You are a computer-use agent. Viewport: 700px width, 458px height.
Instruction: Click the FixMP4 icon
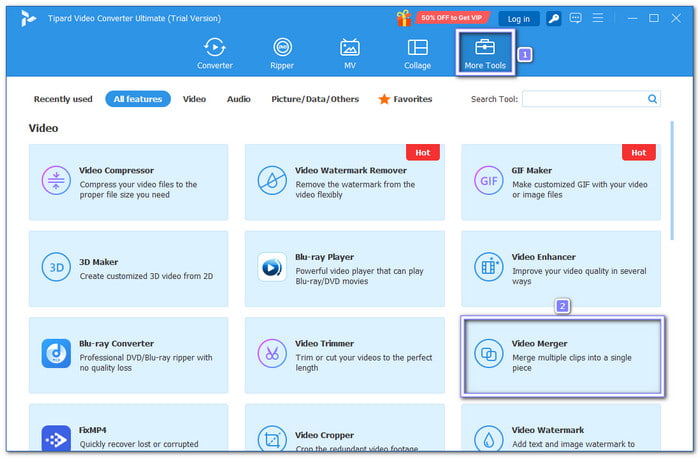click(56, 439)
